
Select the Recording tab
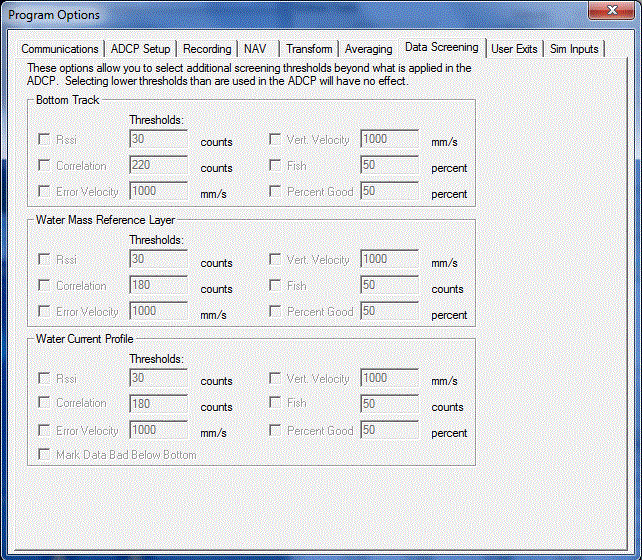coord(207,49)
